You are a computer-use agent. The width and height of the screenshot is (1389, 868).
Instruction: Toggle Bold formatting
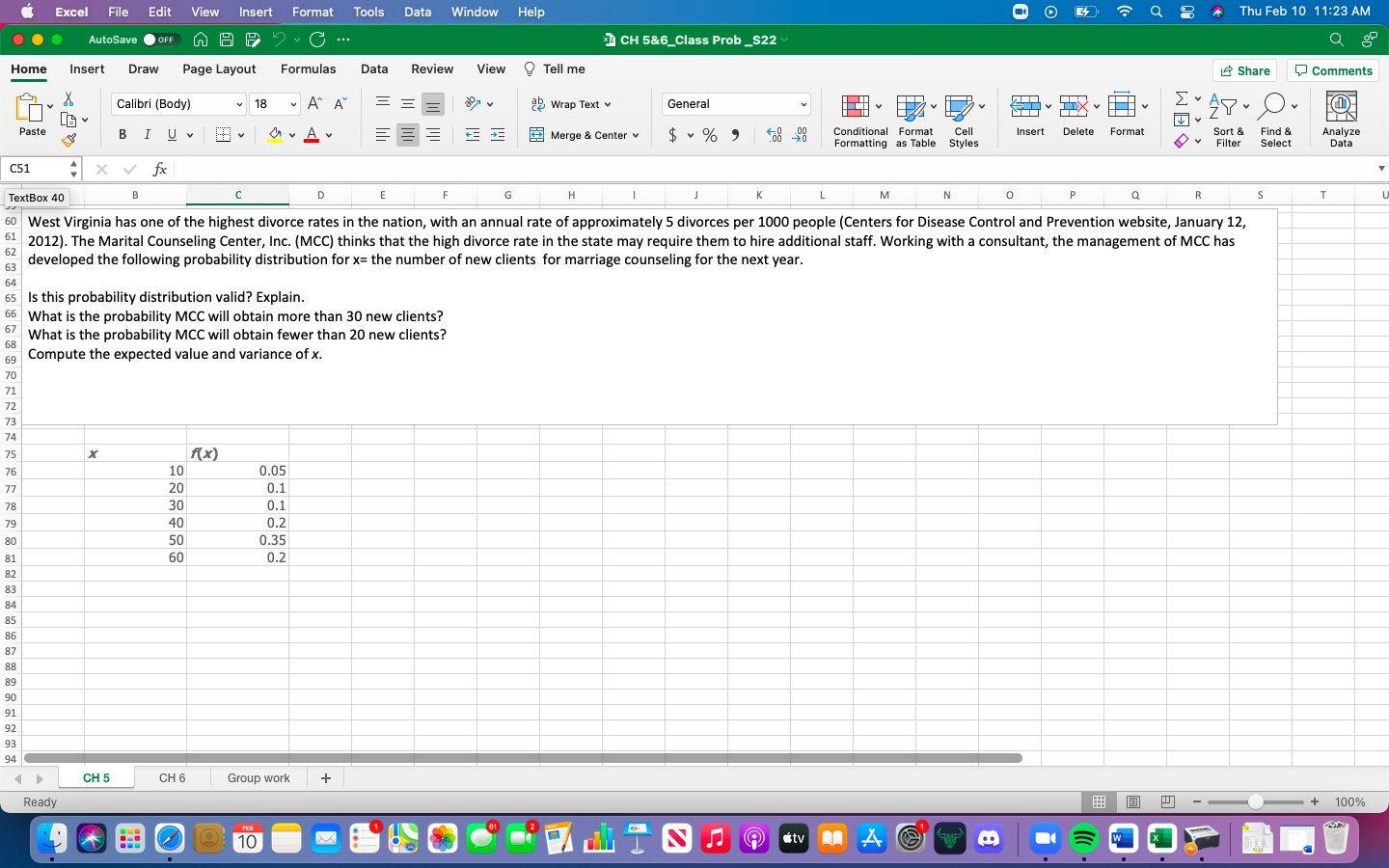123,135
